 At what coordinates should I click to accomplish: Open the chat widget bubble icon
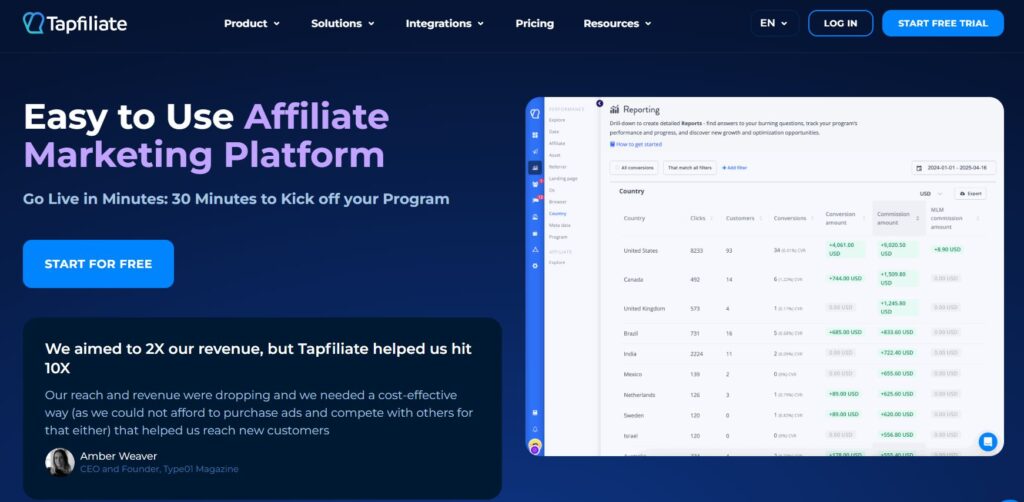(987, 441)
